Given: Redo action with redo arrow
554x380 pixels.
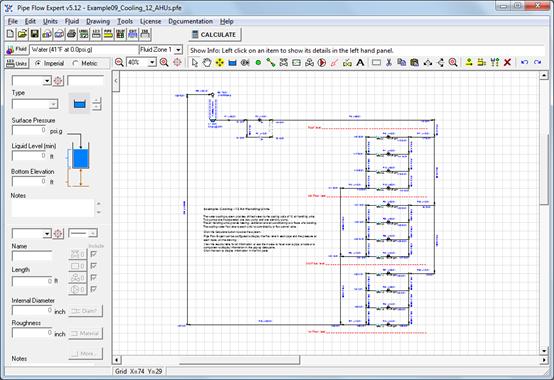Looking at the screenshot, I should pos(537,63).
